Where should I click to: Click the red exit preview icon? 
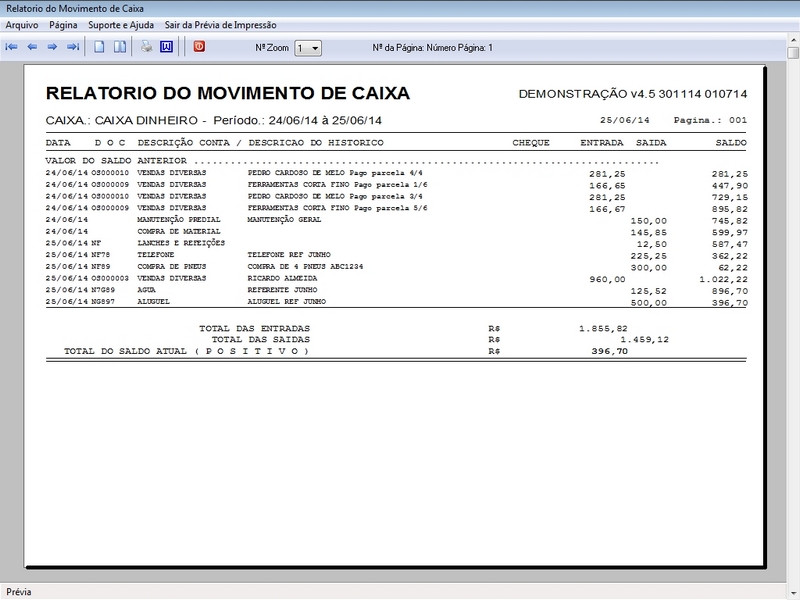click(198, 47)
